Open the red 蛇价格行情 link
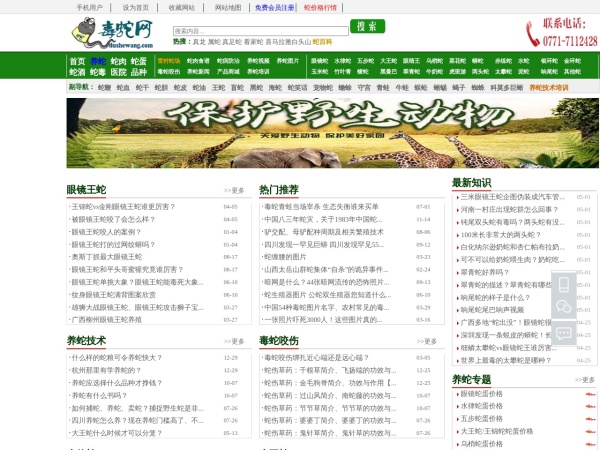600x450 pixels. point(320,8)
